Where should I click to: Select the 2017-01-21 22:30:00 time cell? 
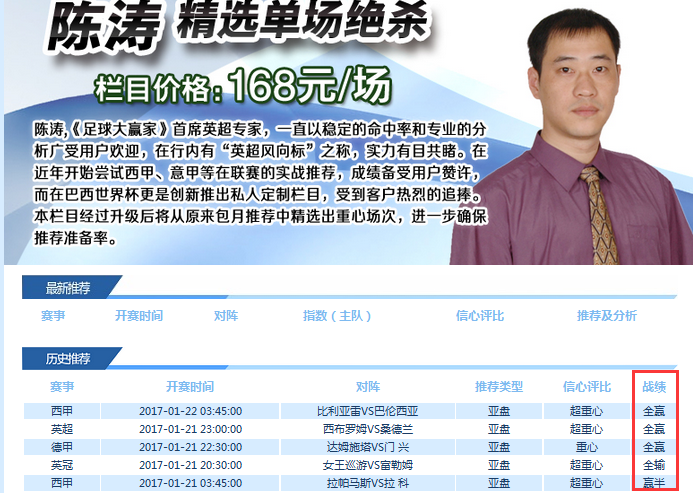pos(190,447)
